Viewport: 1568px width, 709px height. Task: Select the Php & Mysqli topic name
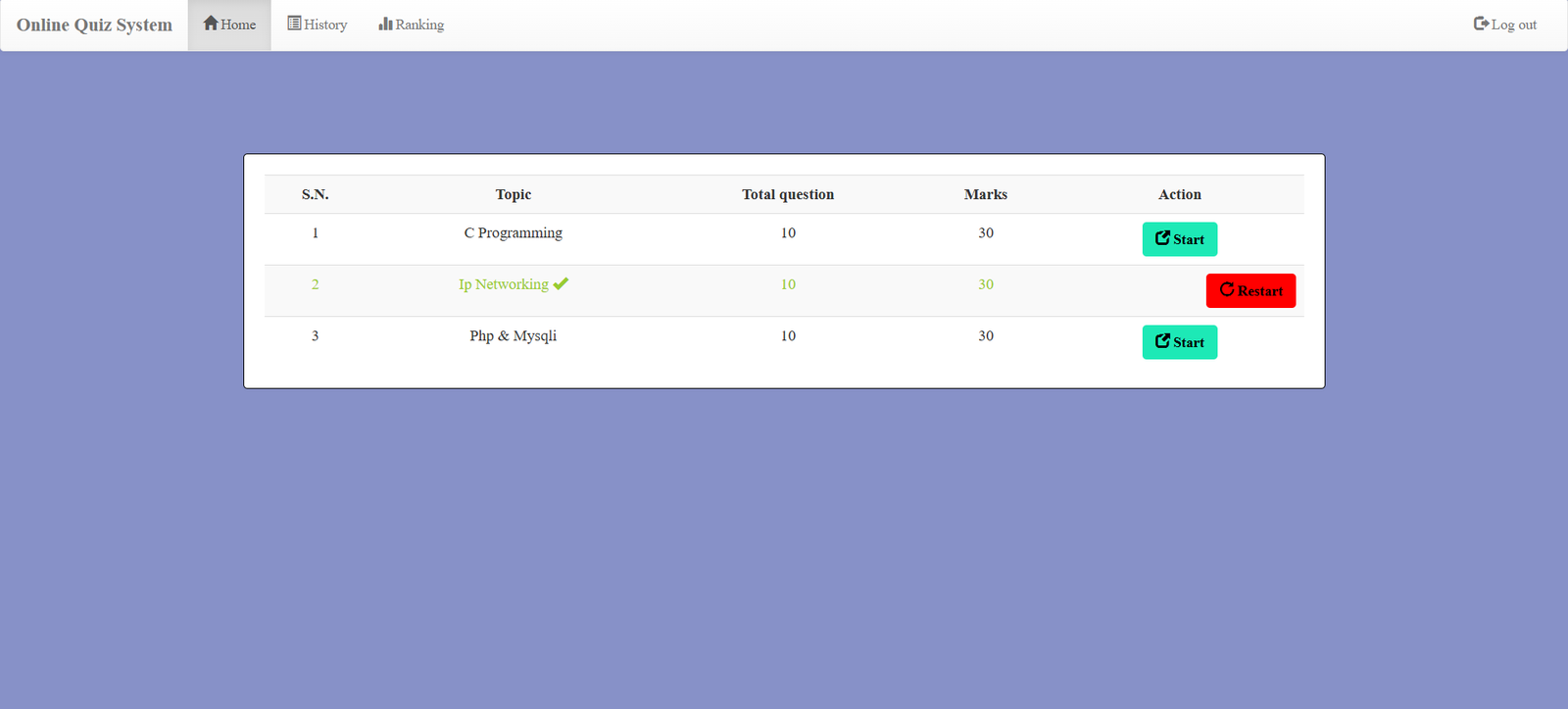click(513, 336)
